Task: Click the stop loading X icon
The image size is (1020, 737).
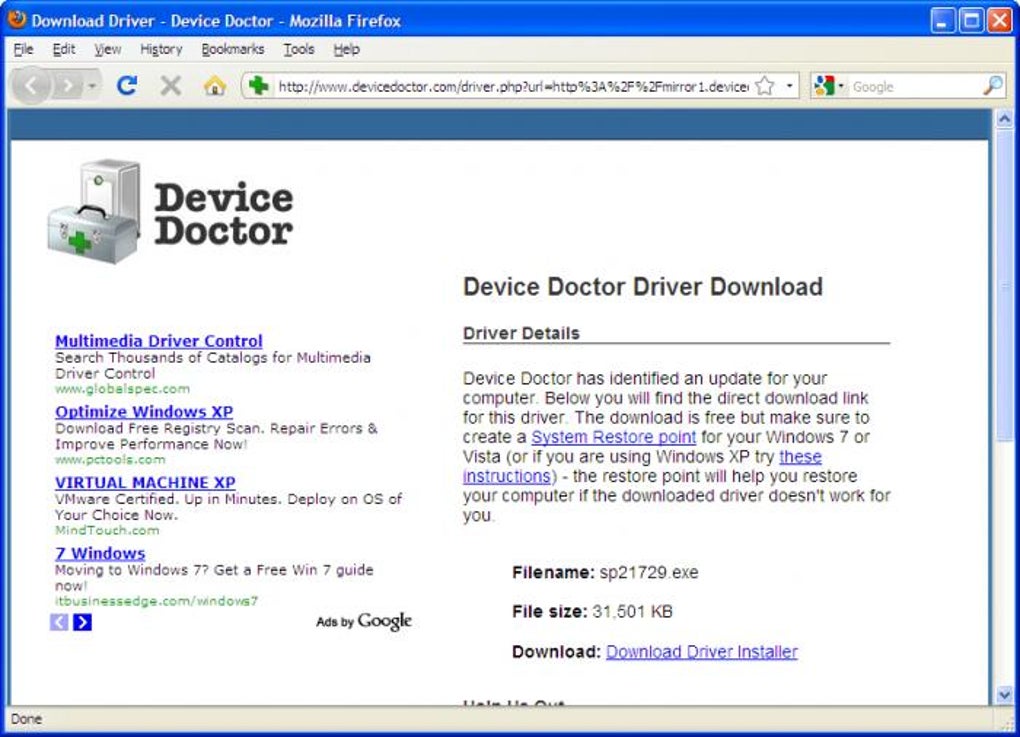Action: coord(170,85)
